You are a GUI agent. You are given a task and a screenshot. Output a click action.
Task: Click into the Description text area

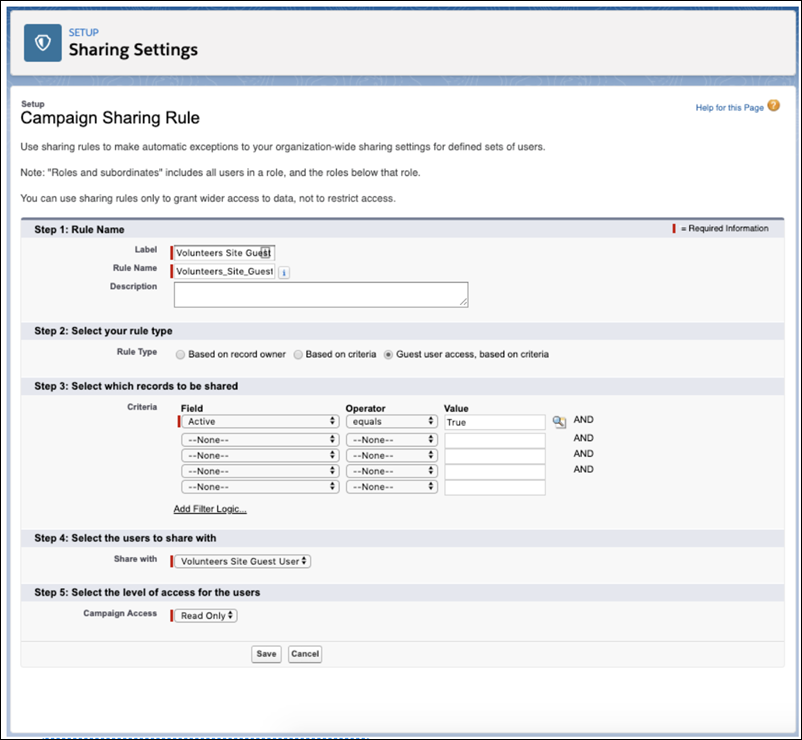[320, 294]
